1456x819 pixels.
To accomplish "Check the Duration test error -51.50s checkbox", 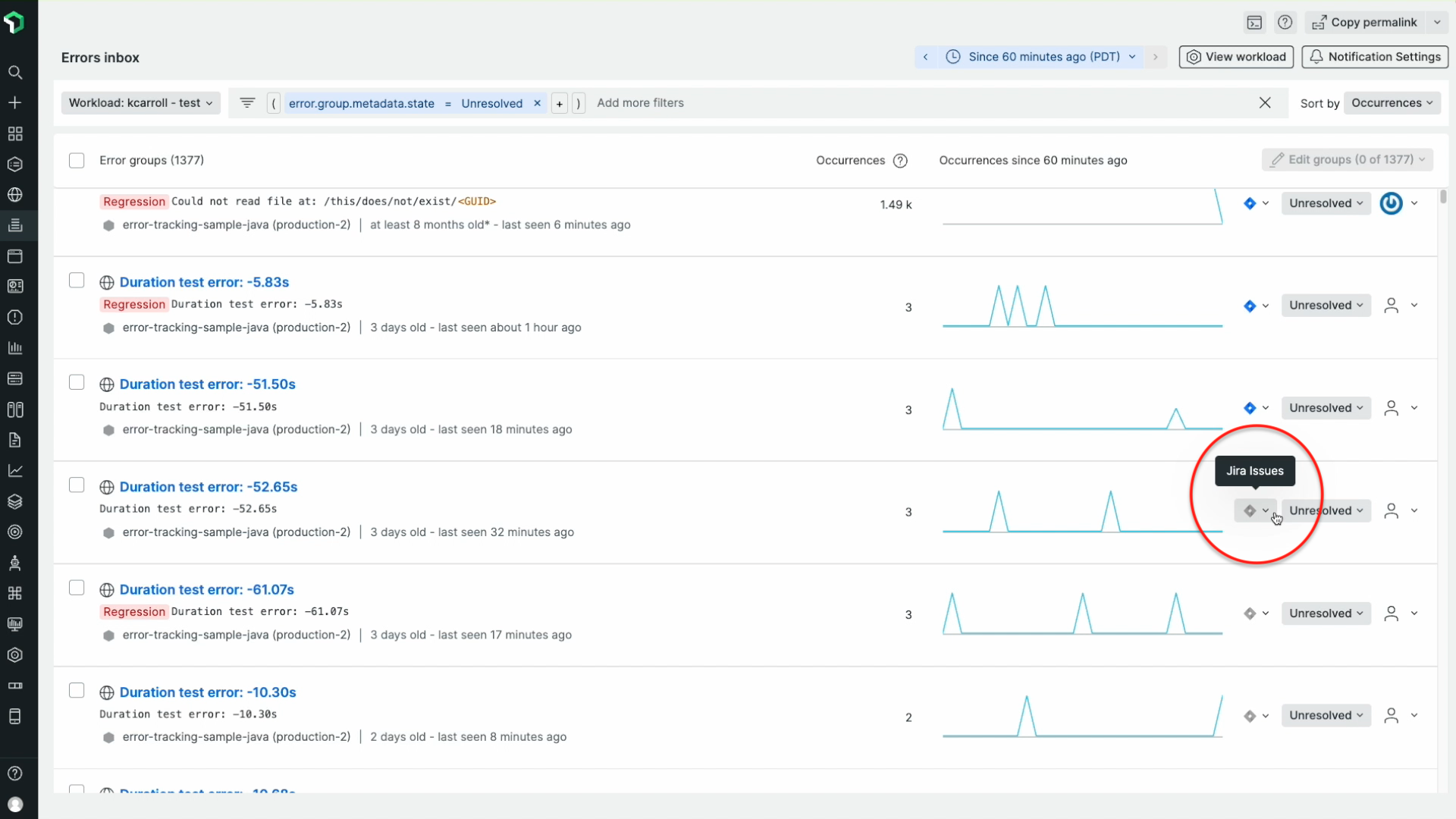I will 77,383.
